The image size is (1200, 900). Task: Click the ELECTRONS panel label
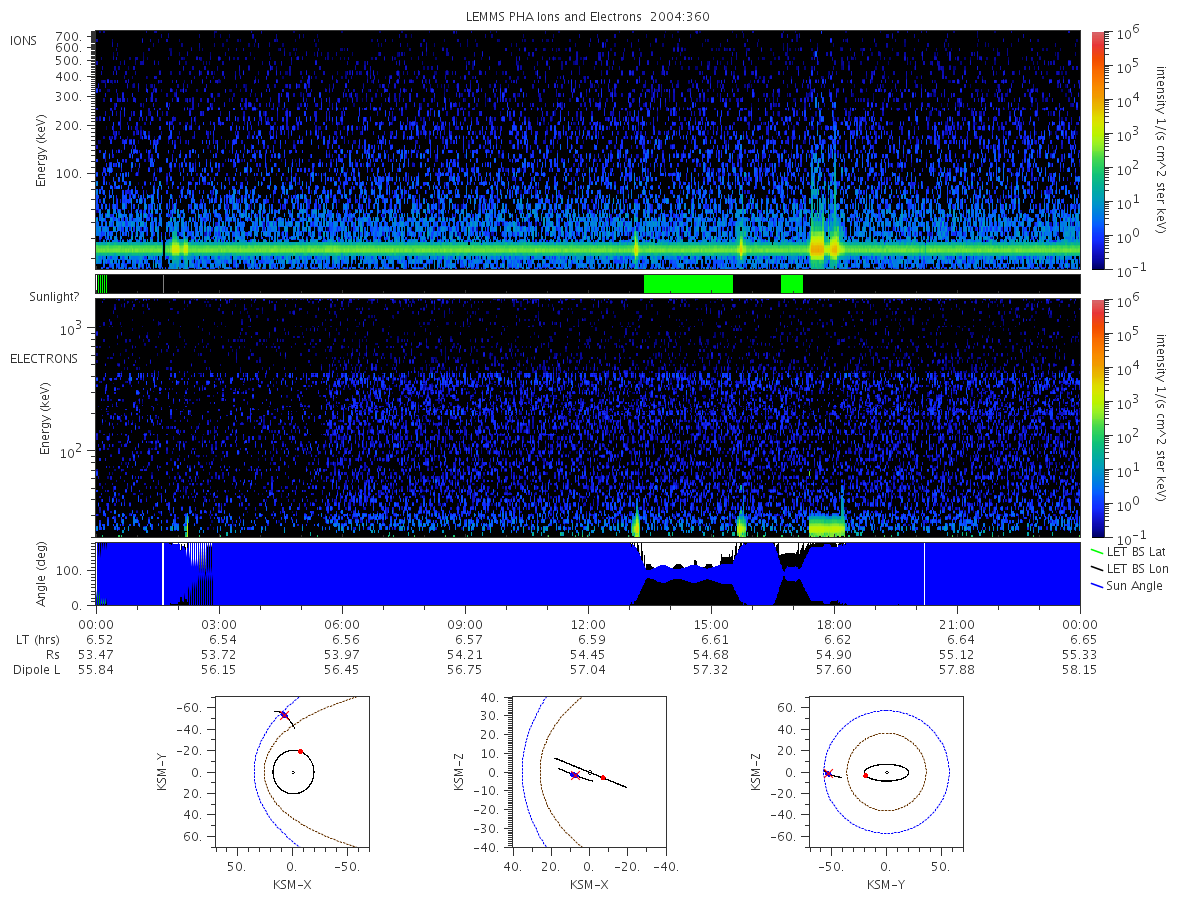click(x=43, y=358)
